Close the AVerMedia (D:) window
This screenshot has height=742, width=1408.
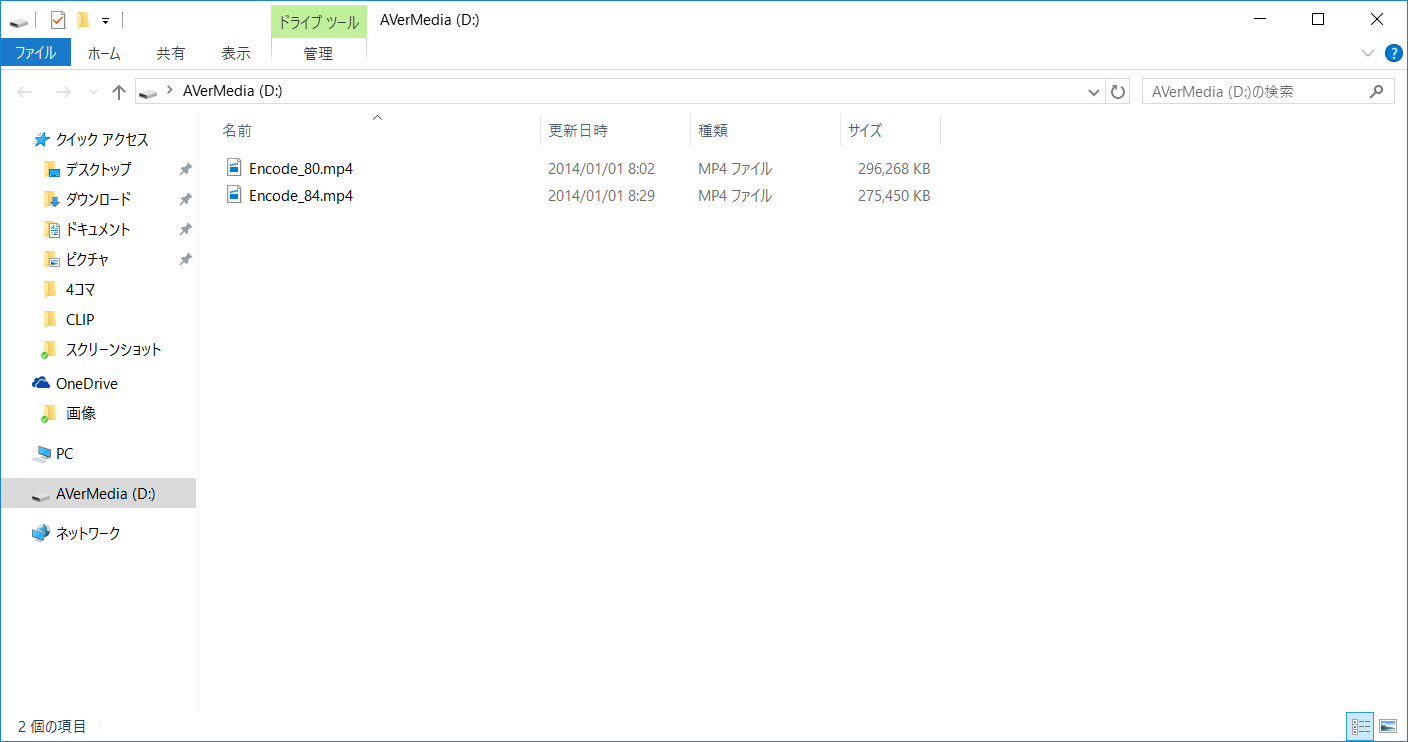click(1376, 19)
